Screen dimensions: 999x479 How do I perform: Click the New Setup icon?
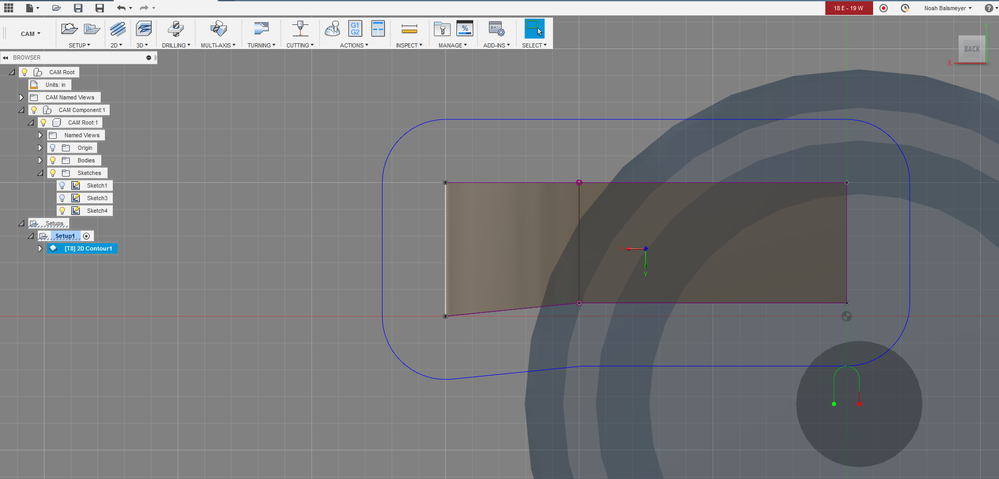(69, 29)
